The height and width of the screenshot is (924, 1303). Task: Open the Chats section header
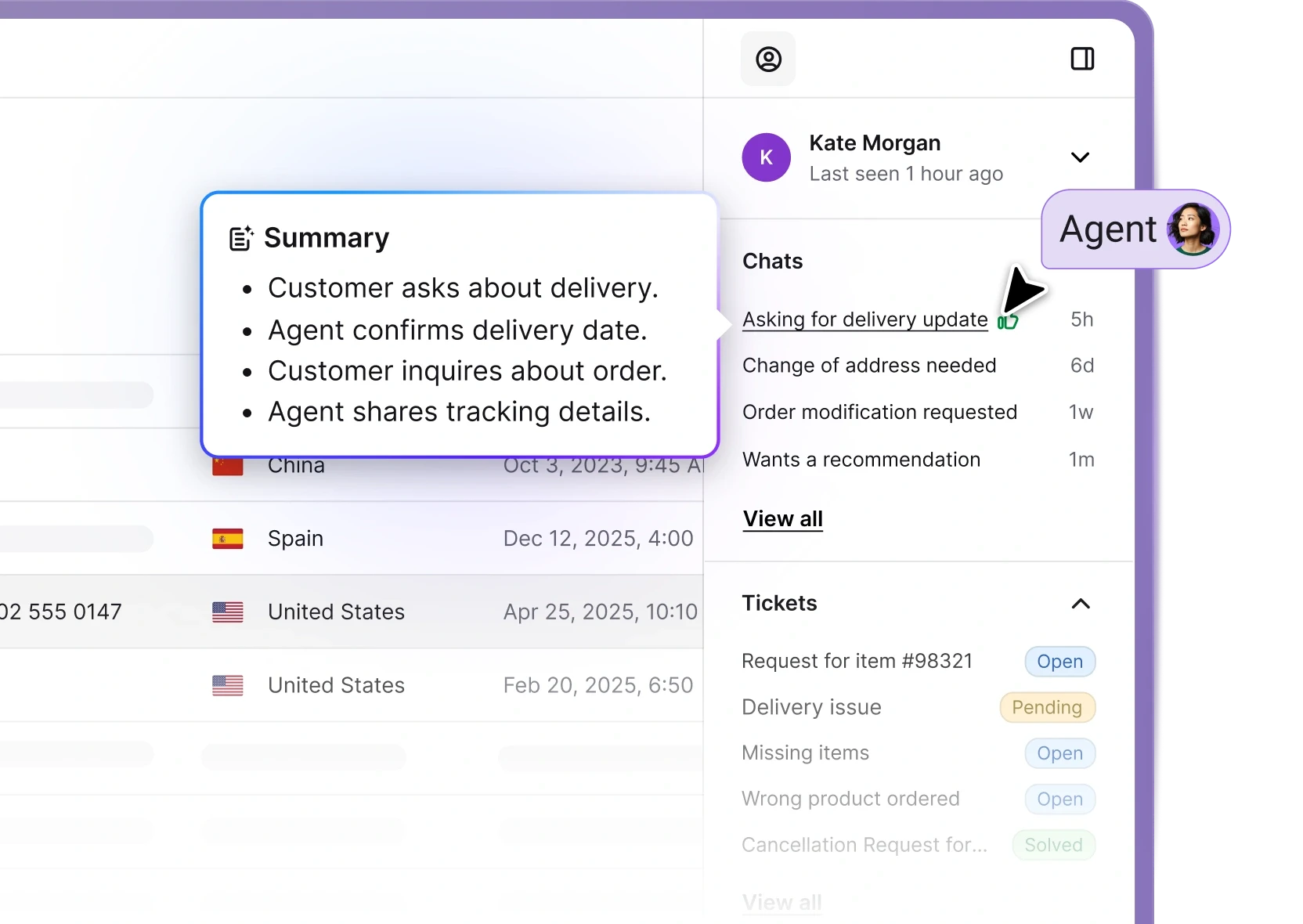tap(772, 261)
